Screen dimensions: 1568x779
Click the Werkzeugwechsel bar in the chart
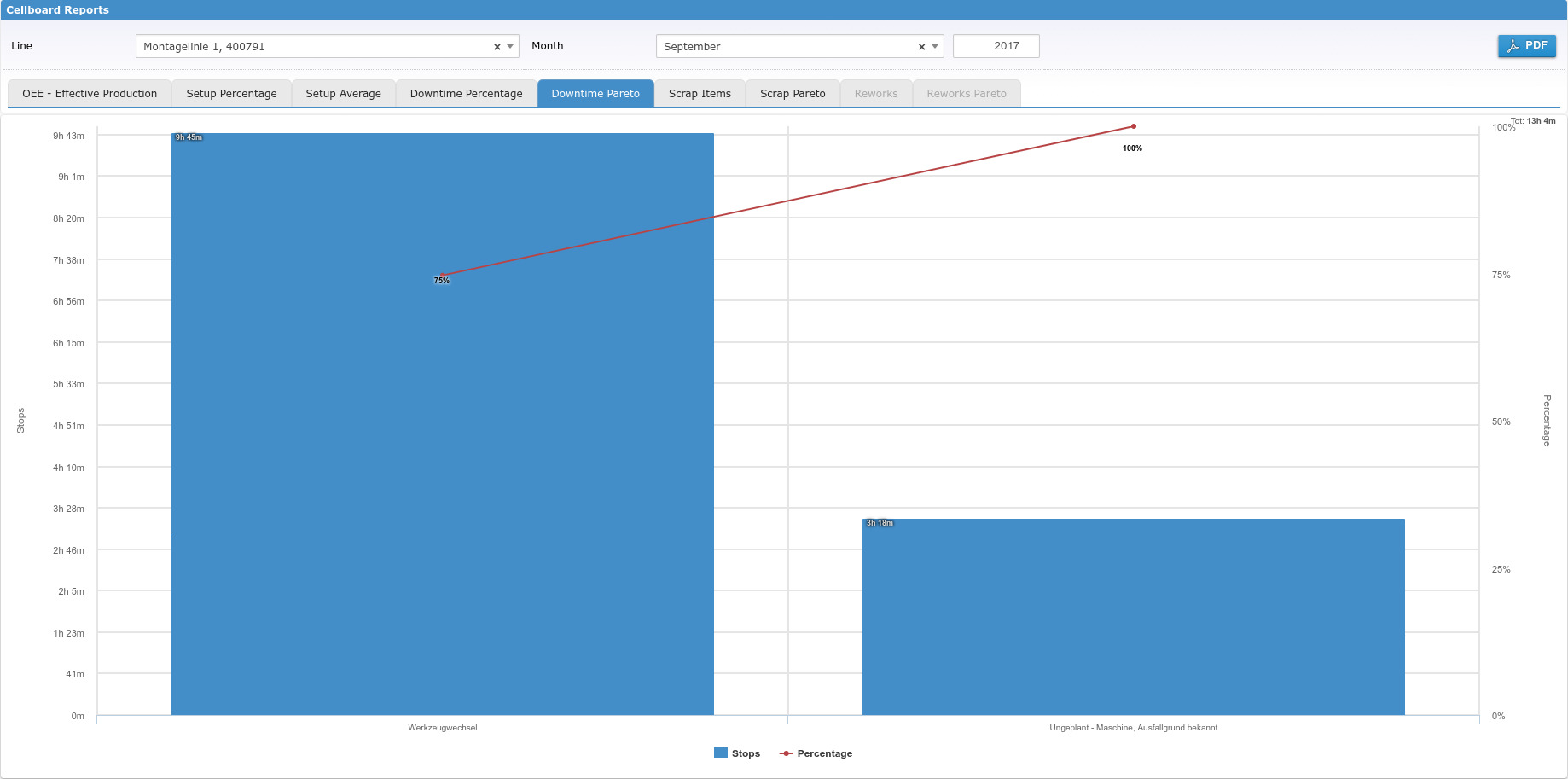tap(442, 469)
